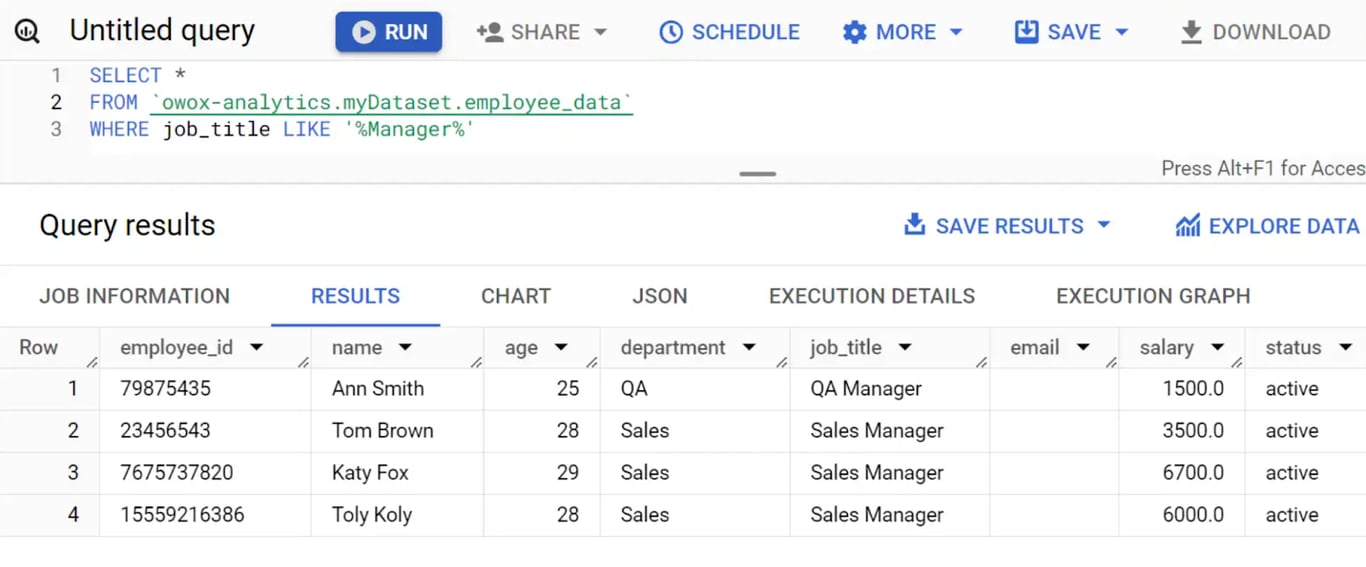Click salary value 6700.0
The width and height of the screenshot is (1366, 567).
coord(1194,473)
